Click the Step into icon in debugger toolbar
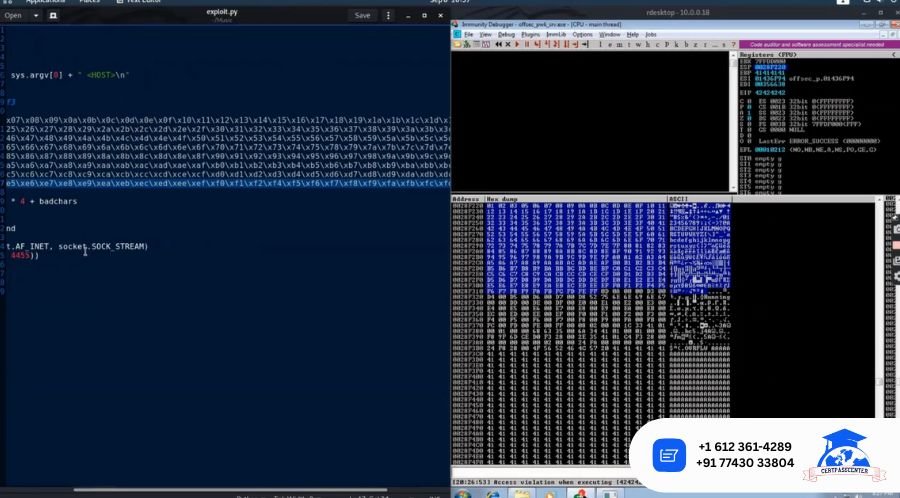This screenshot has height=498, width=900. [537, 45]
